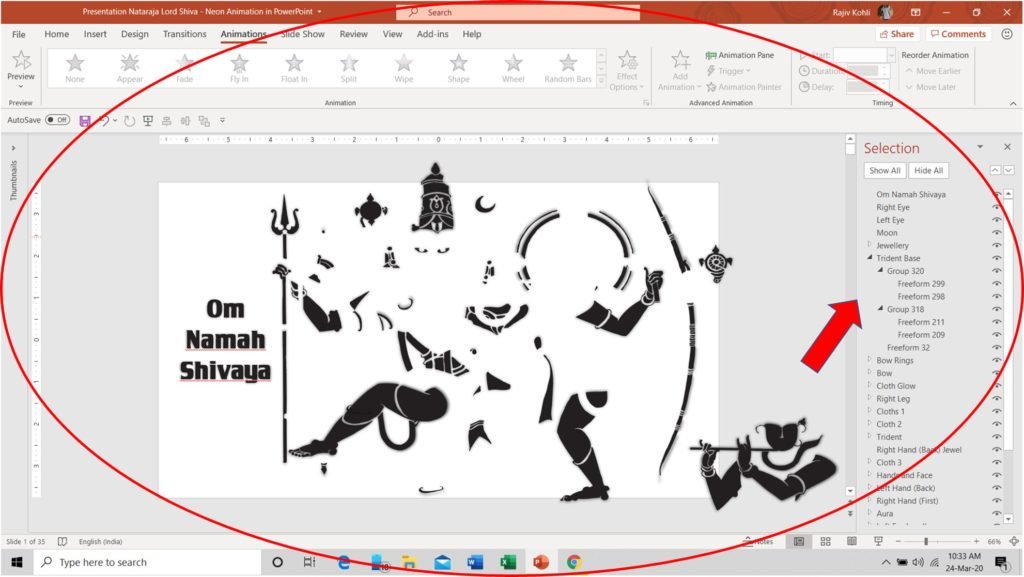
Task: Hide the Cloths 1 group
Action: [997, 411]
